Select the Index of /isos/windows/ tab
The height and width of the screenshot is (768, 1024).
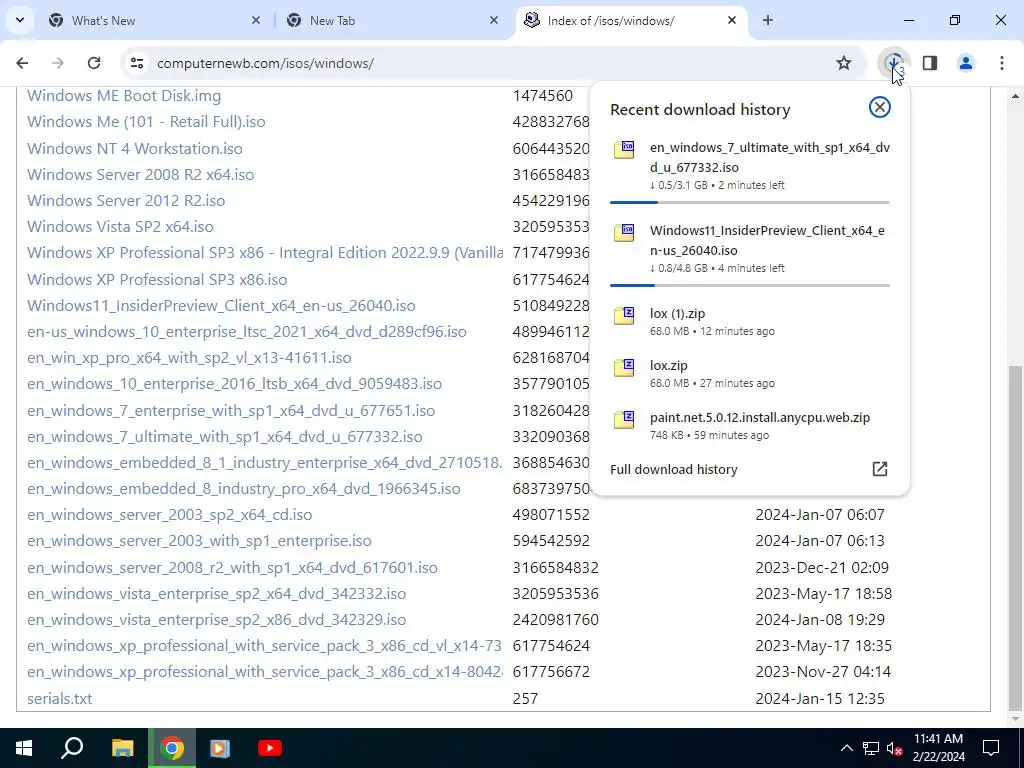click(x=632, y=20)
